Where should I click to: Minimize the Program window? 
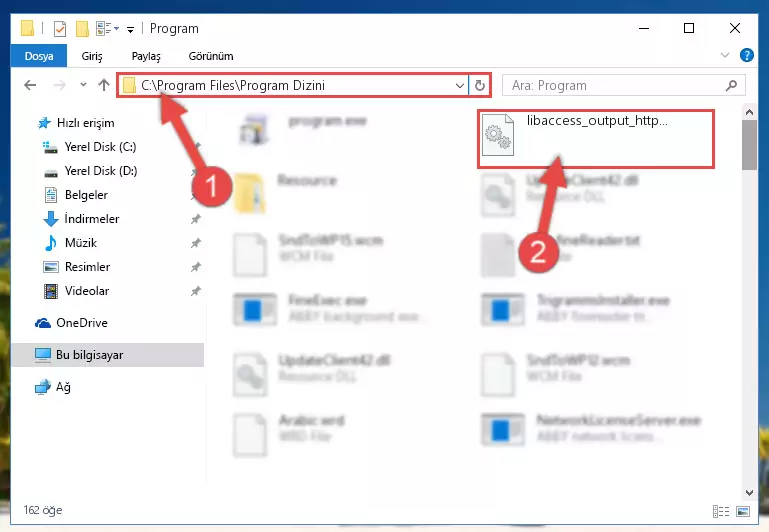(x=644, y=28)
